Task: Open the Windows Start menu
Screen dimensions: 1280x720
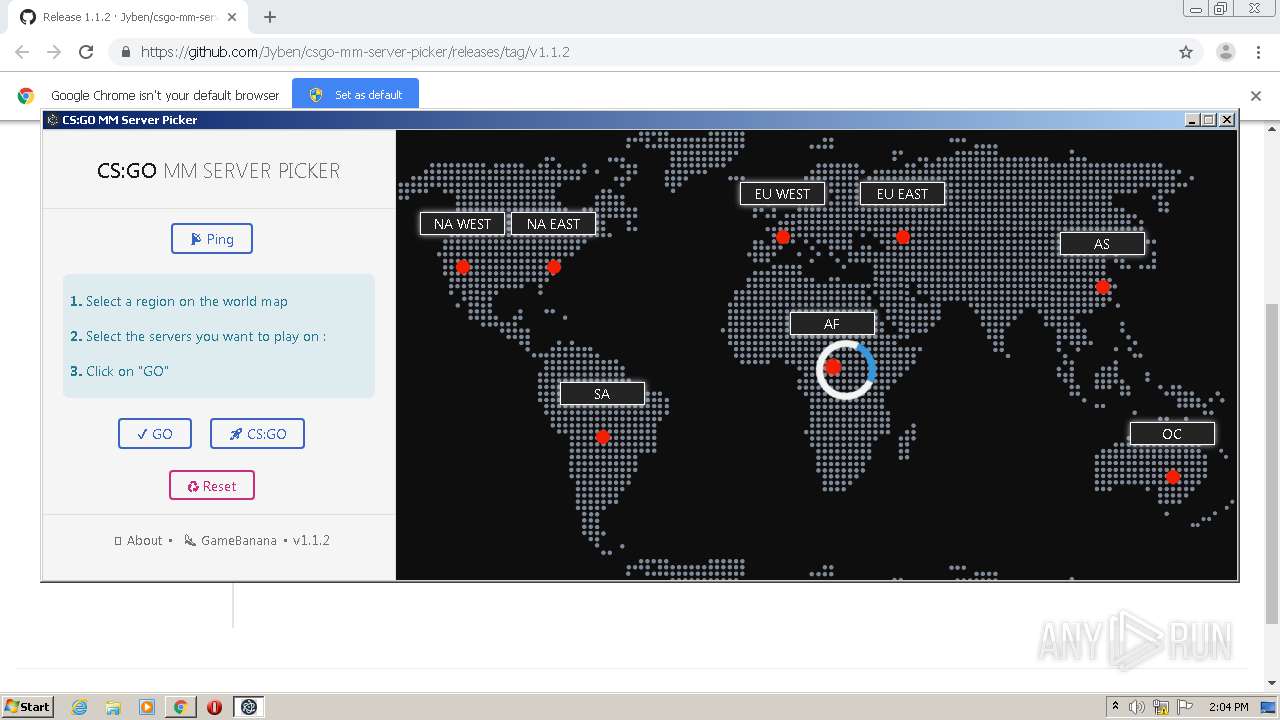Action: point(28,707)
